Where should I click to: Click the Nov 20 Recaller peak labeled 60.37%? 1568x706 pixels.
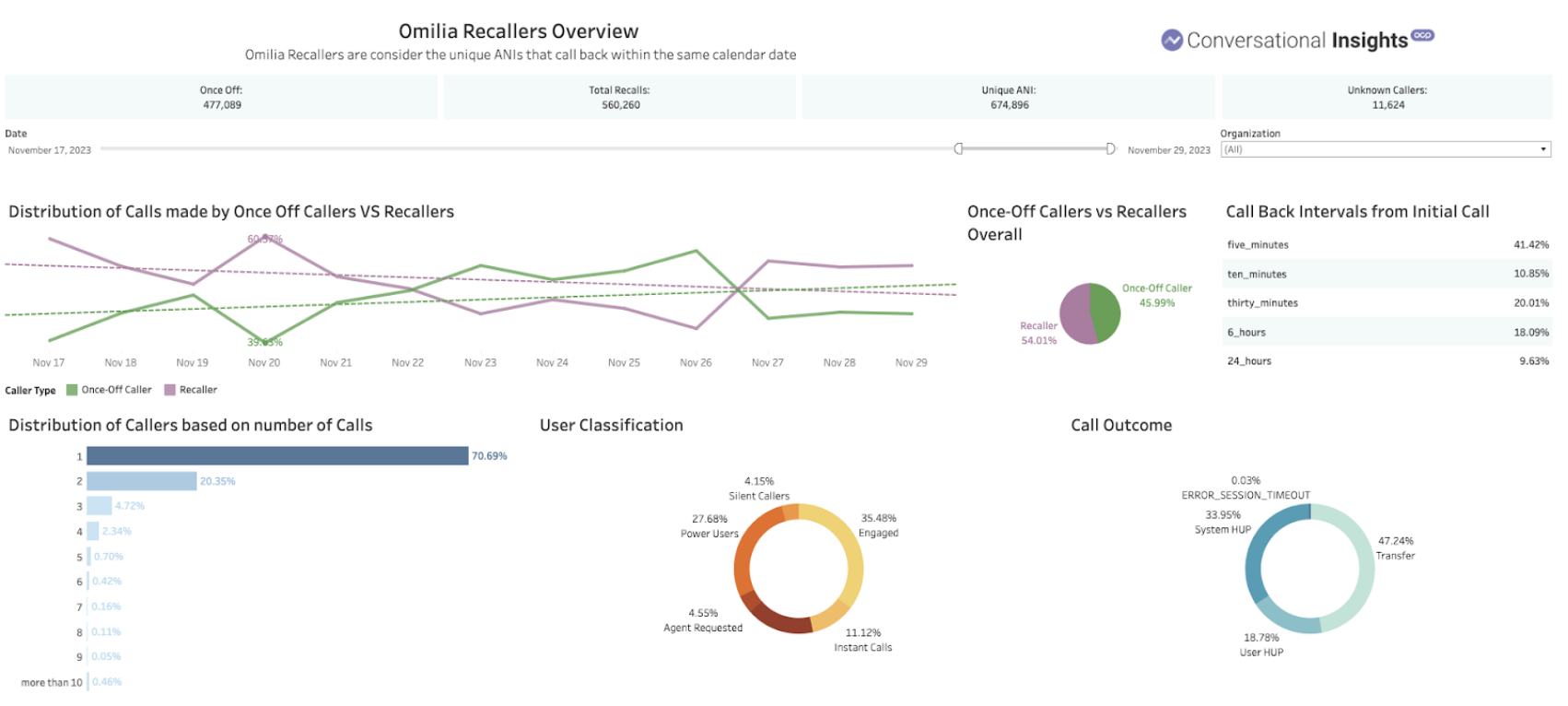[x=264, y=236]
